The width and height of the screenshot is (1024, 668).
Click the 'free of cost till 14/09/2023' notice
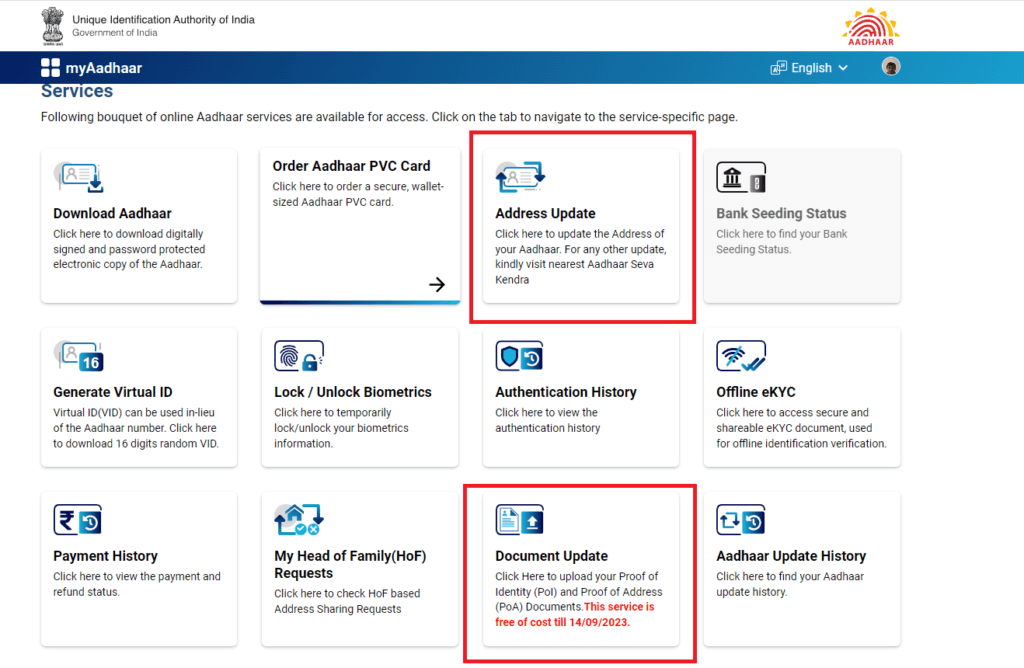[575, 614]
